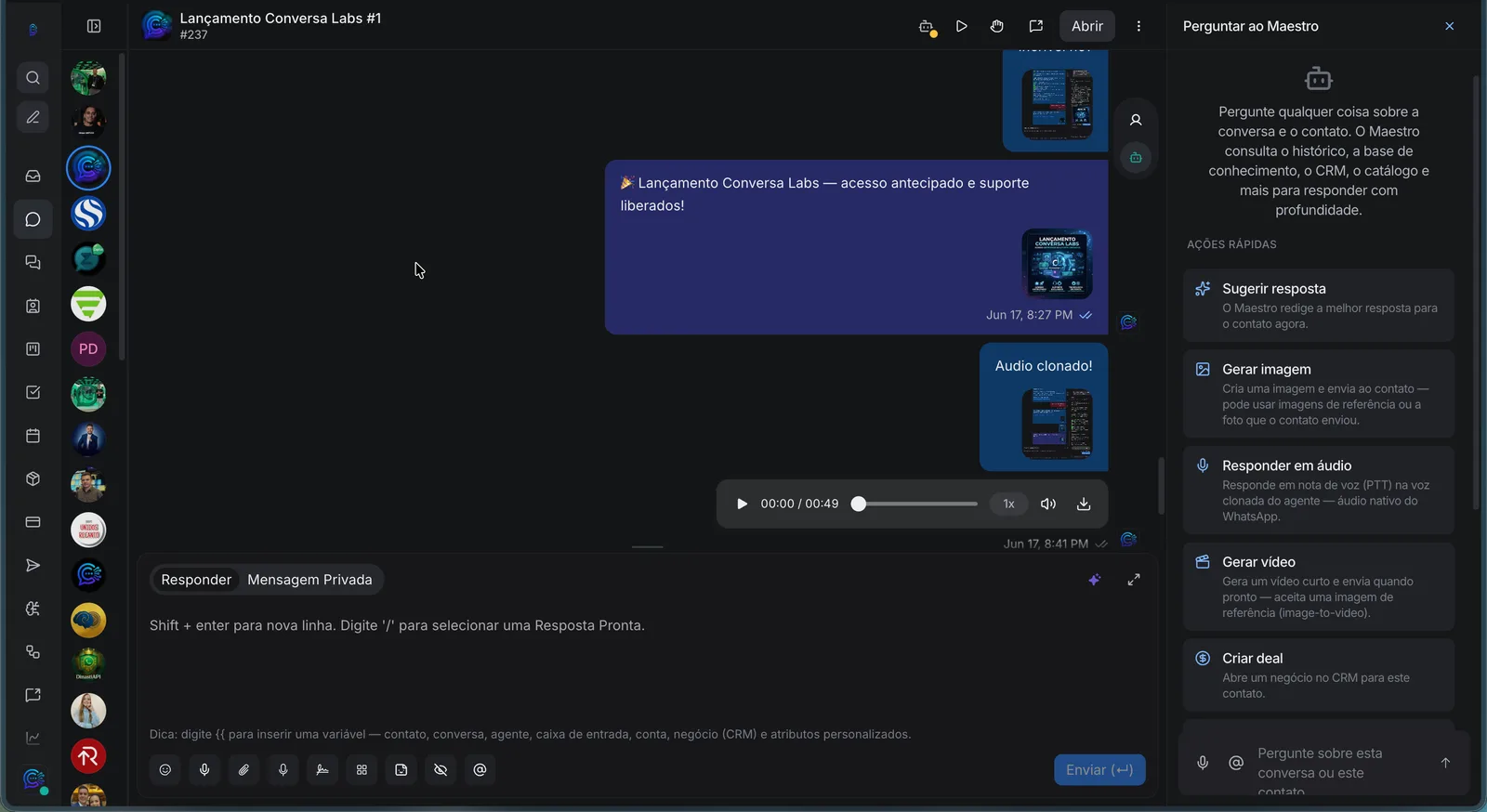This screenshot has height=812, width=1487.
Task: Open the AI sparkle assist icon in composer
Action: [x=1095, y=580]
